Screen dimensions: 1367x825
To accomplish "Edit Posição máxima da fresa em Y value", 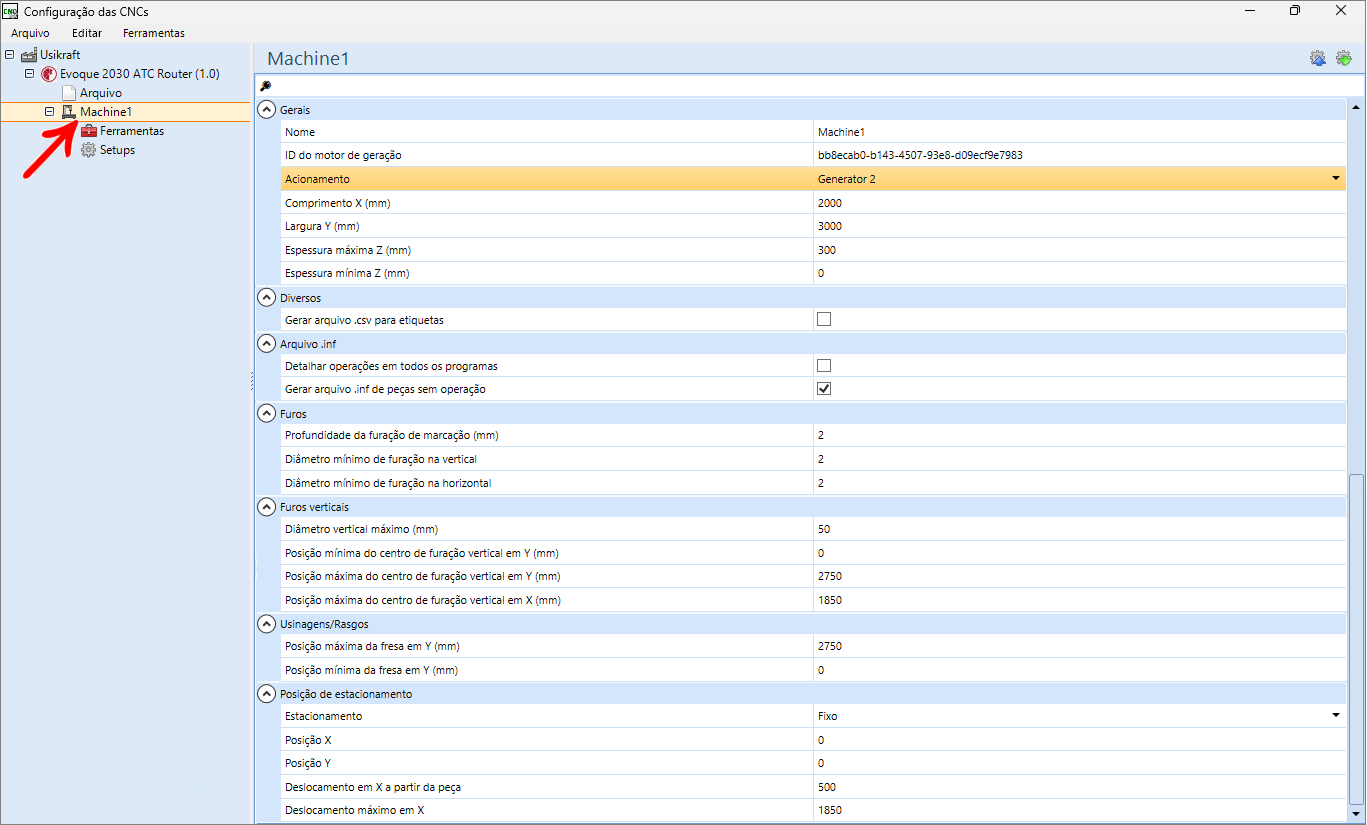I will [x=1079, y=646].
